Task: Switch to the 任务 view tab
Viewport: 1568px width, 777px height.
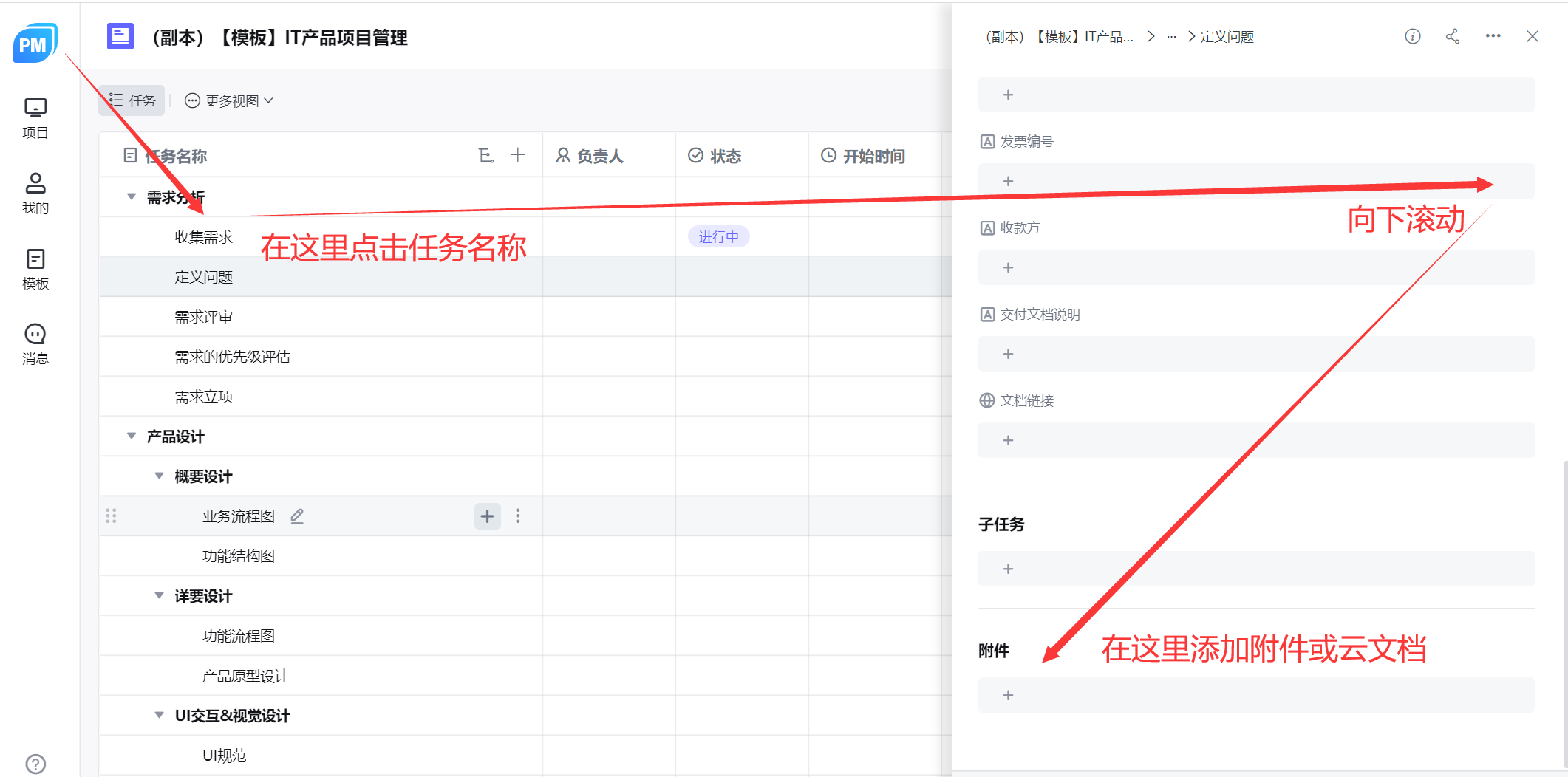Action: click(132, 100)
